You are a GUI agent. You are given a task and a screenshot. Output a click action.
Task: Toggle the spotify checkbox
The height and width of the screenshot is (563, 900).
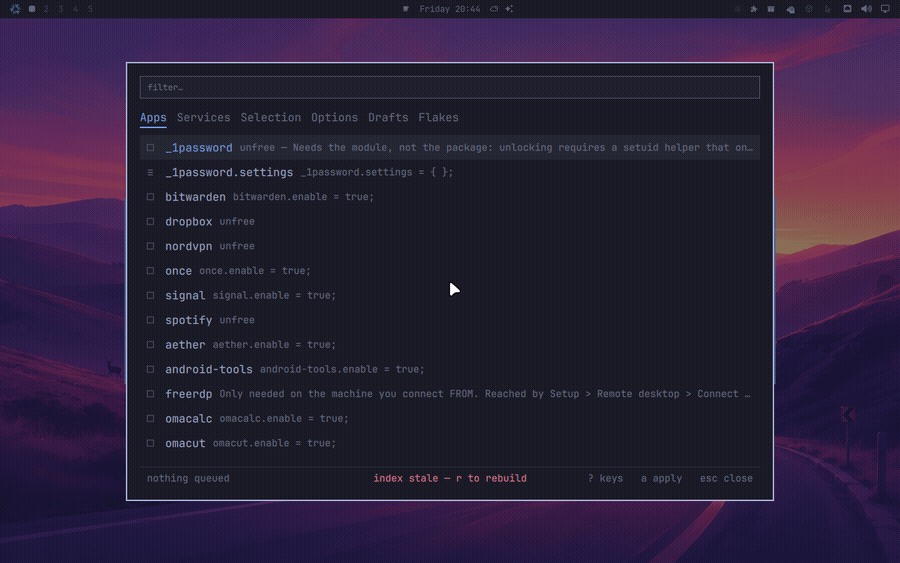[150, 320]
